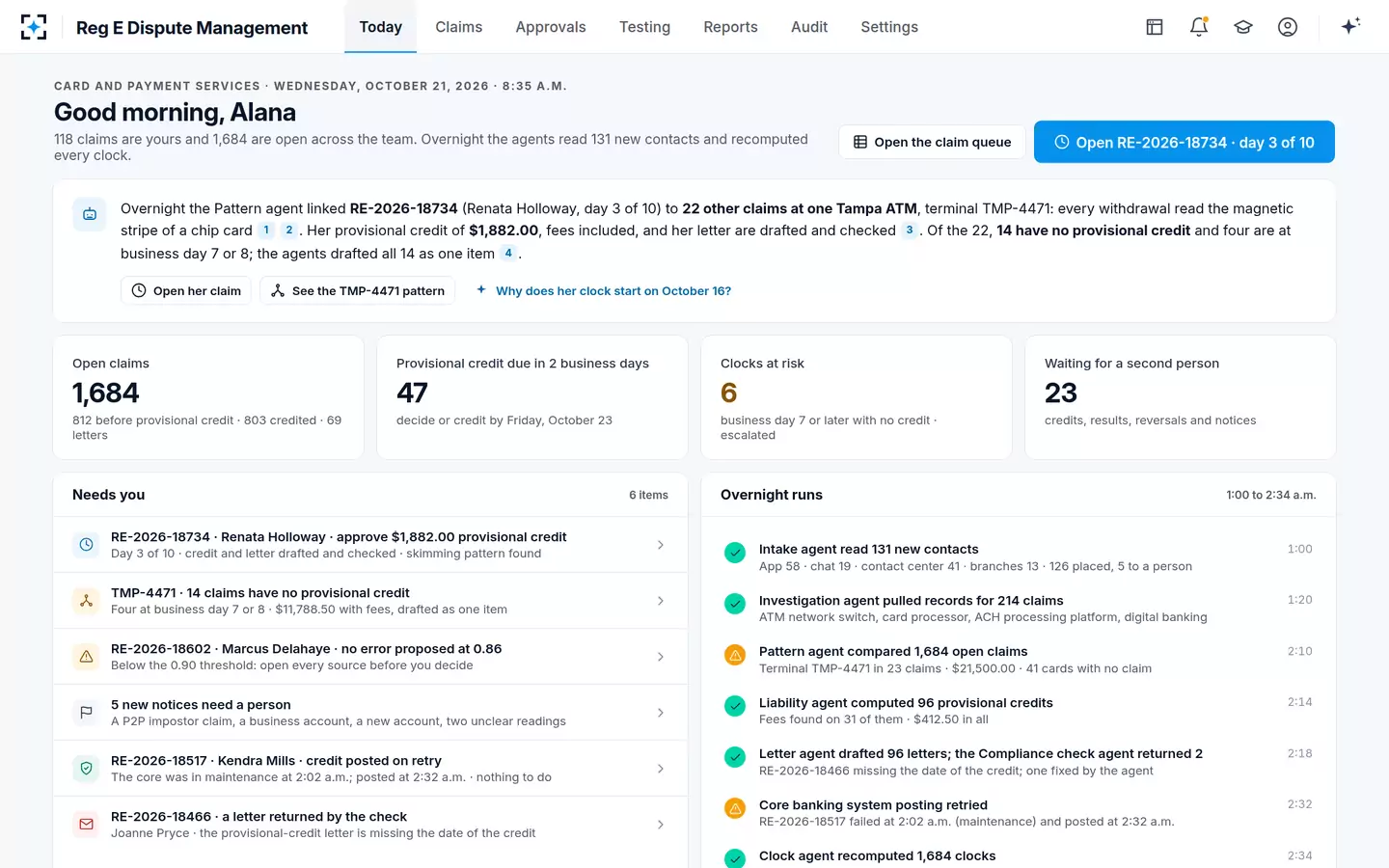Expand the 5 new notices row chevron

661,713
